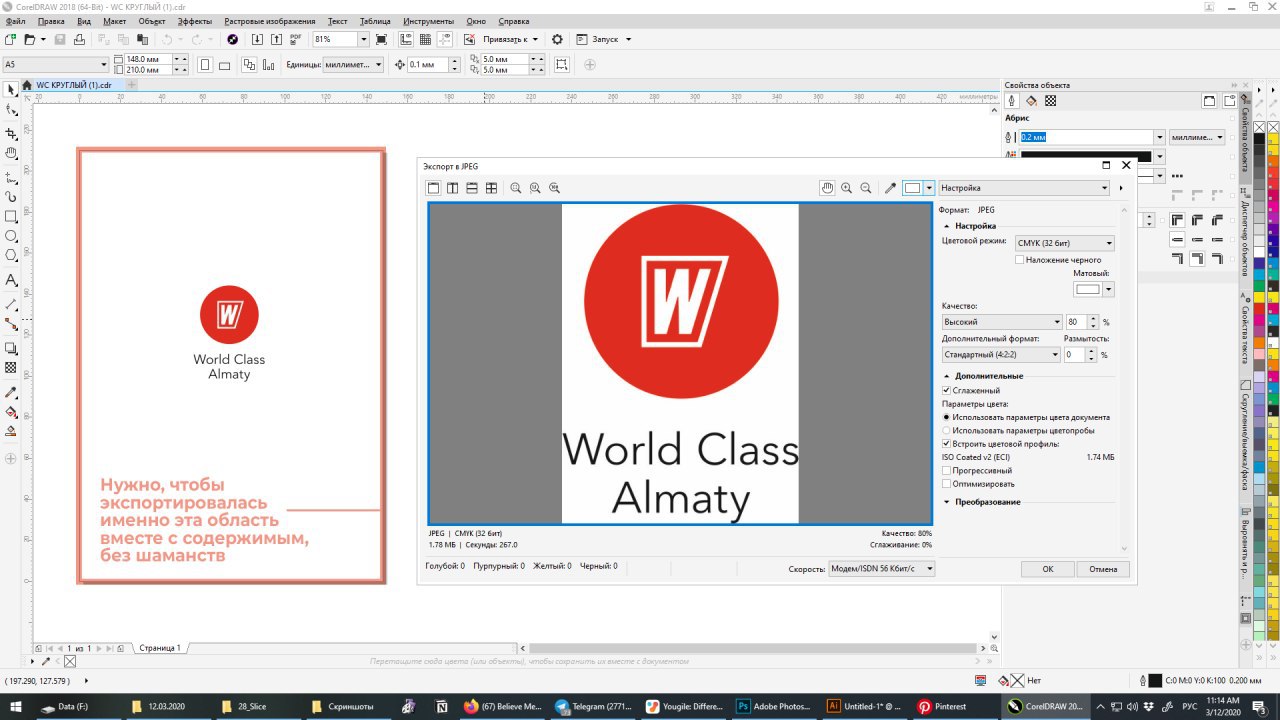The width and height of the screenshot is (1280, 720).
Task: Open the Качество Высокий dropdown
Action: coord(1002,322)
